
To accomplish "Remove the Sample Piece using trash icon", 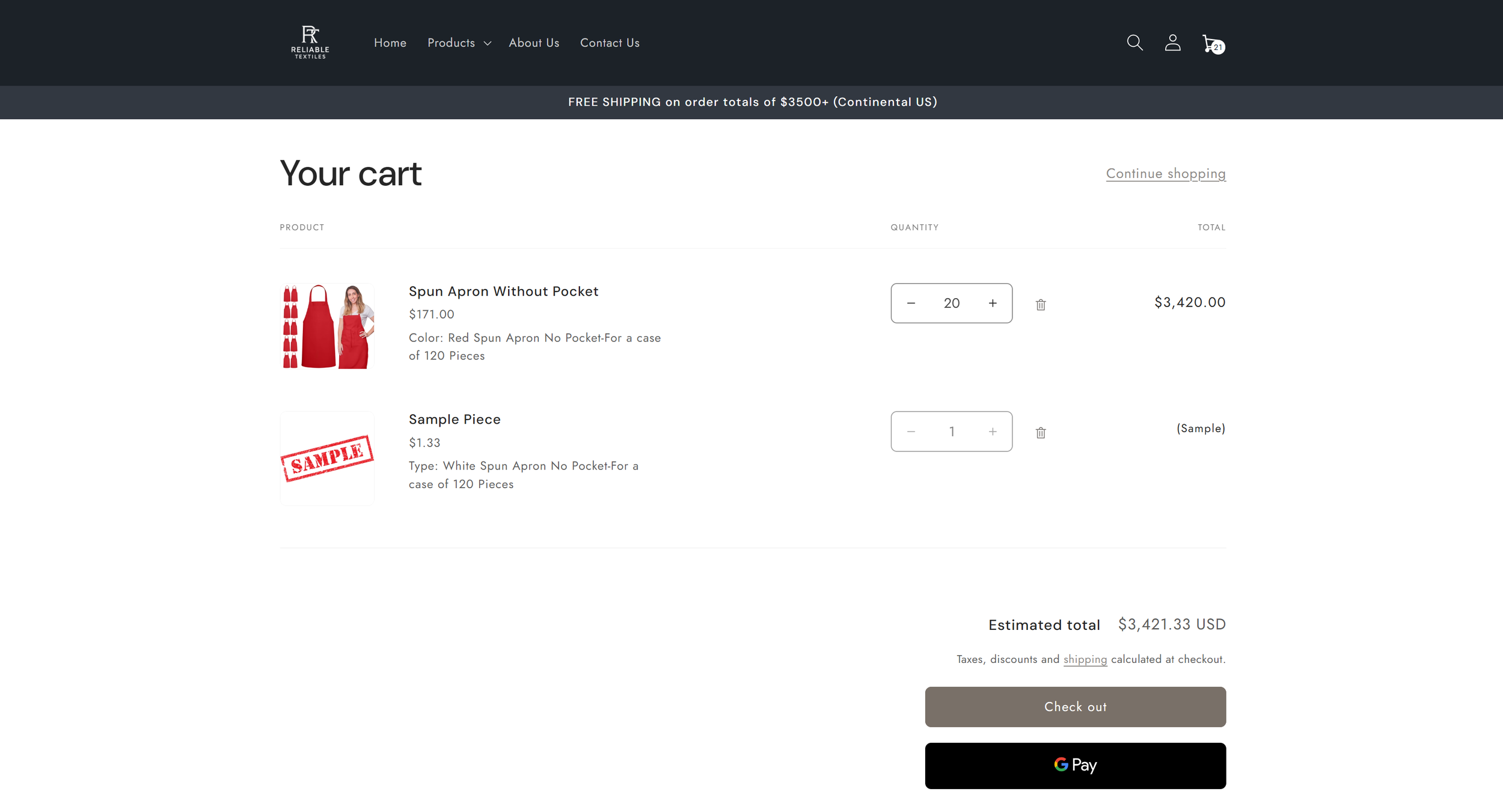I will coord(1041,433).
